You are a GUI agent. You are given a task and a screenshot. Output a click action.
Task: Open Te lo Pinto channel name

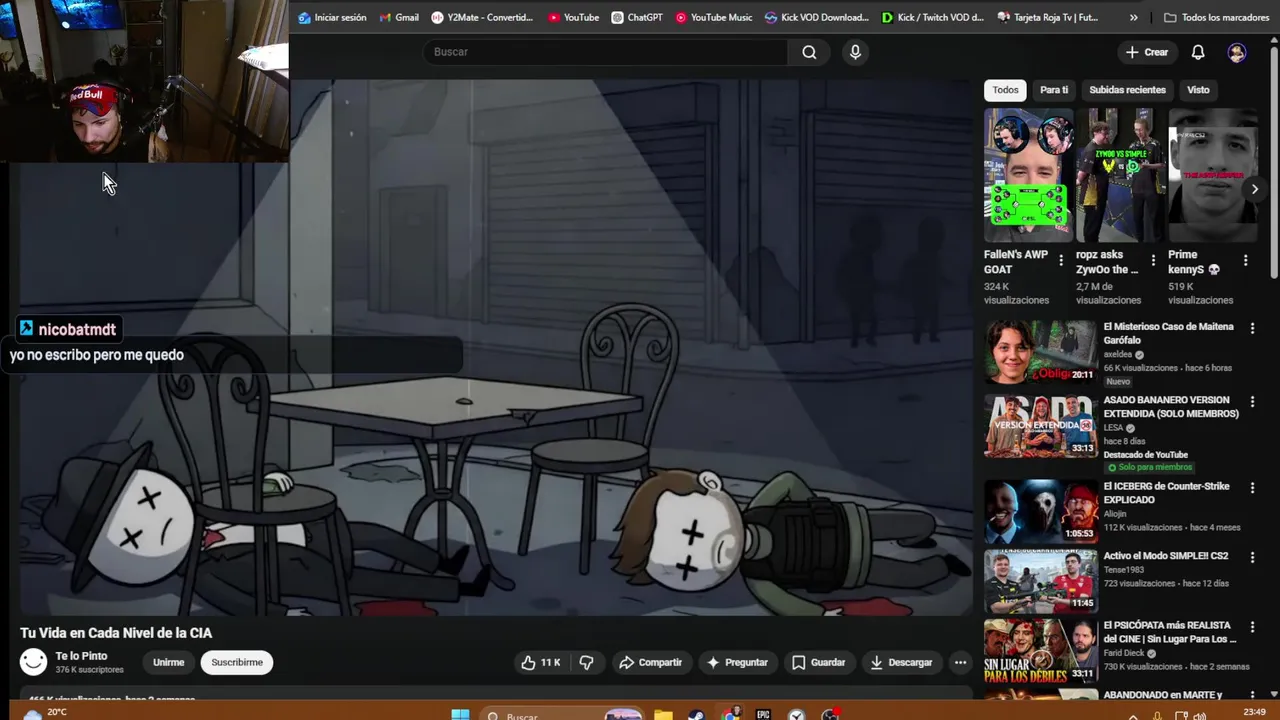click(x=81, y=656)
